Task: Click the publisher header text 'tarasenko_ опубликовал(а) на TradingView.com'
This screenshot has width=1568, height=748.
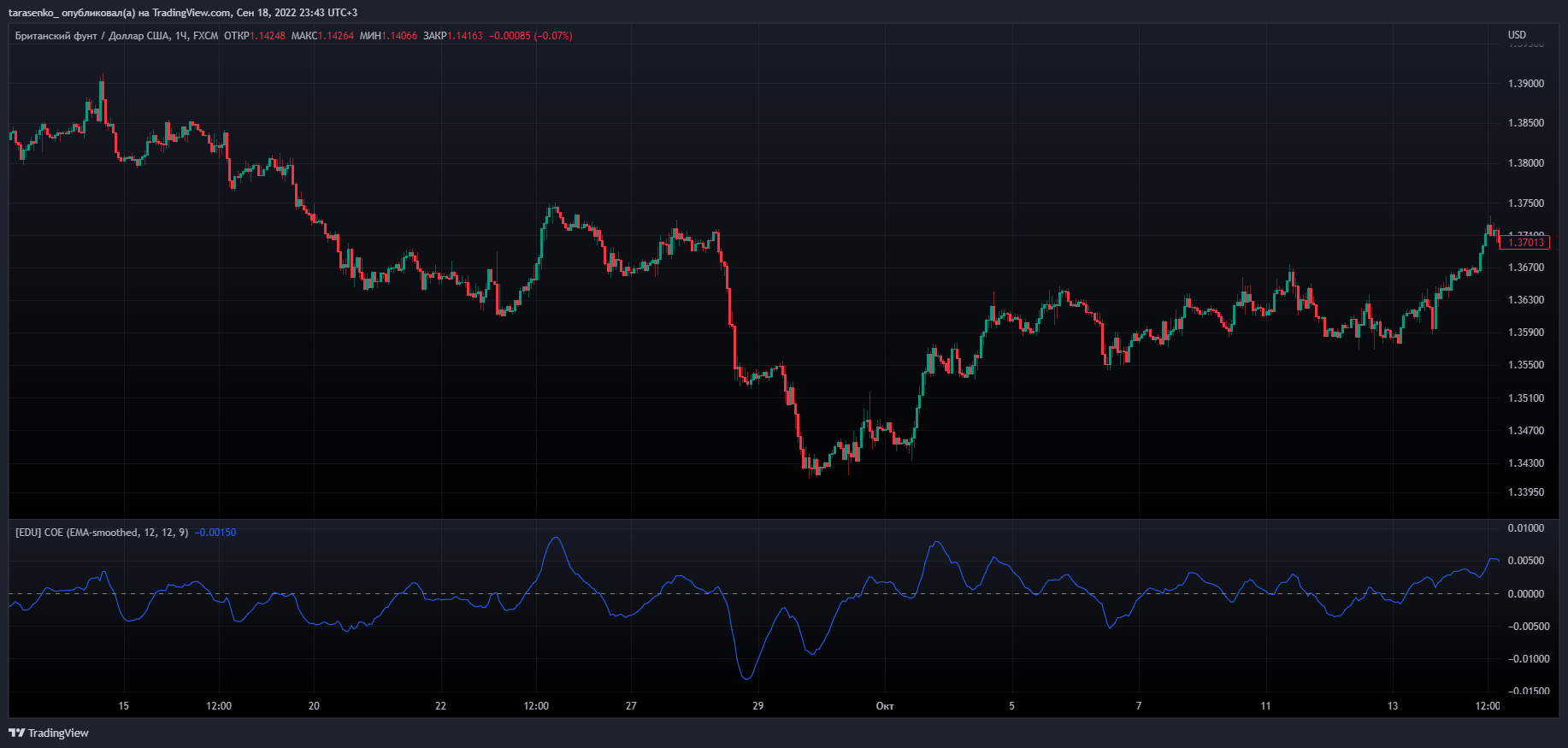Action: [121, 13]
